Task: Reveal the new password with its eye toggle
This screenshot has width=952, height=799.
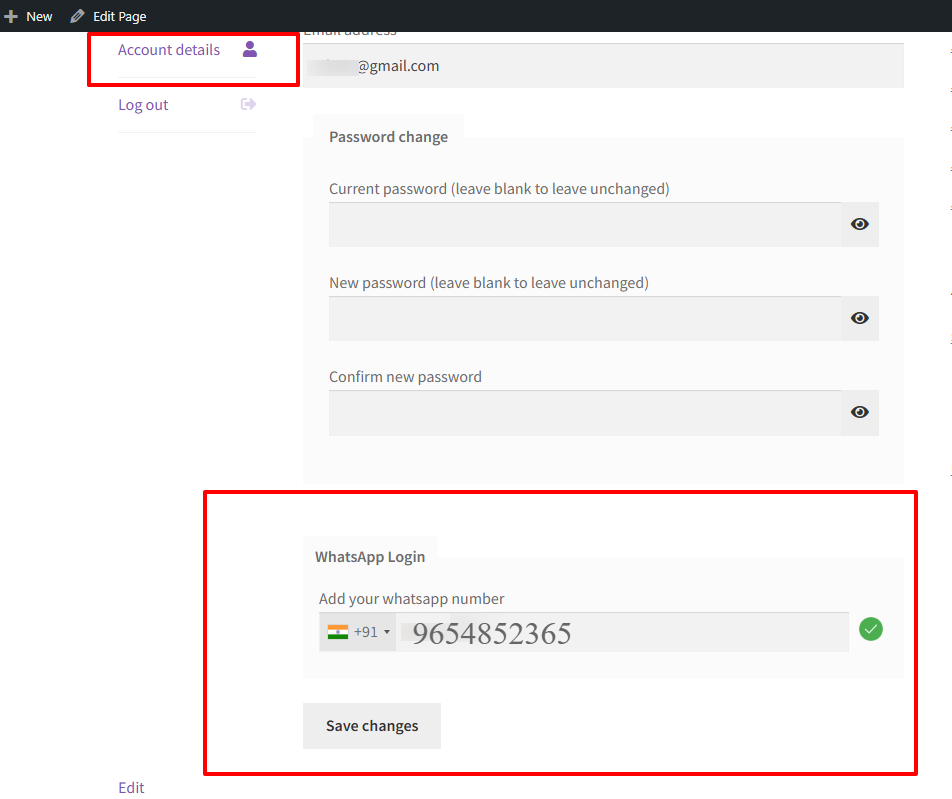Action: pyautogui.click(x=859, y=317)
